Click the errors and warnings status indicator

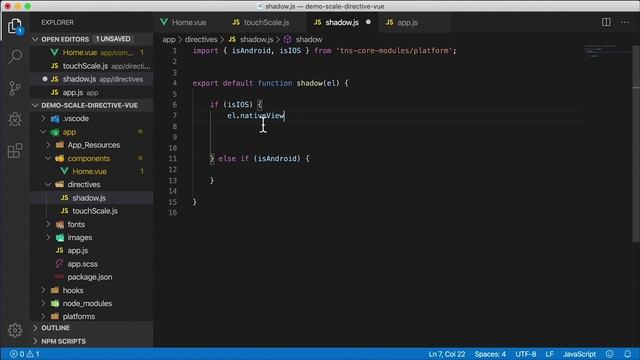point(24,354)
